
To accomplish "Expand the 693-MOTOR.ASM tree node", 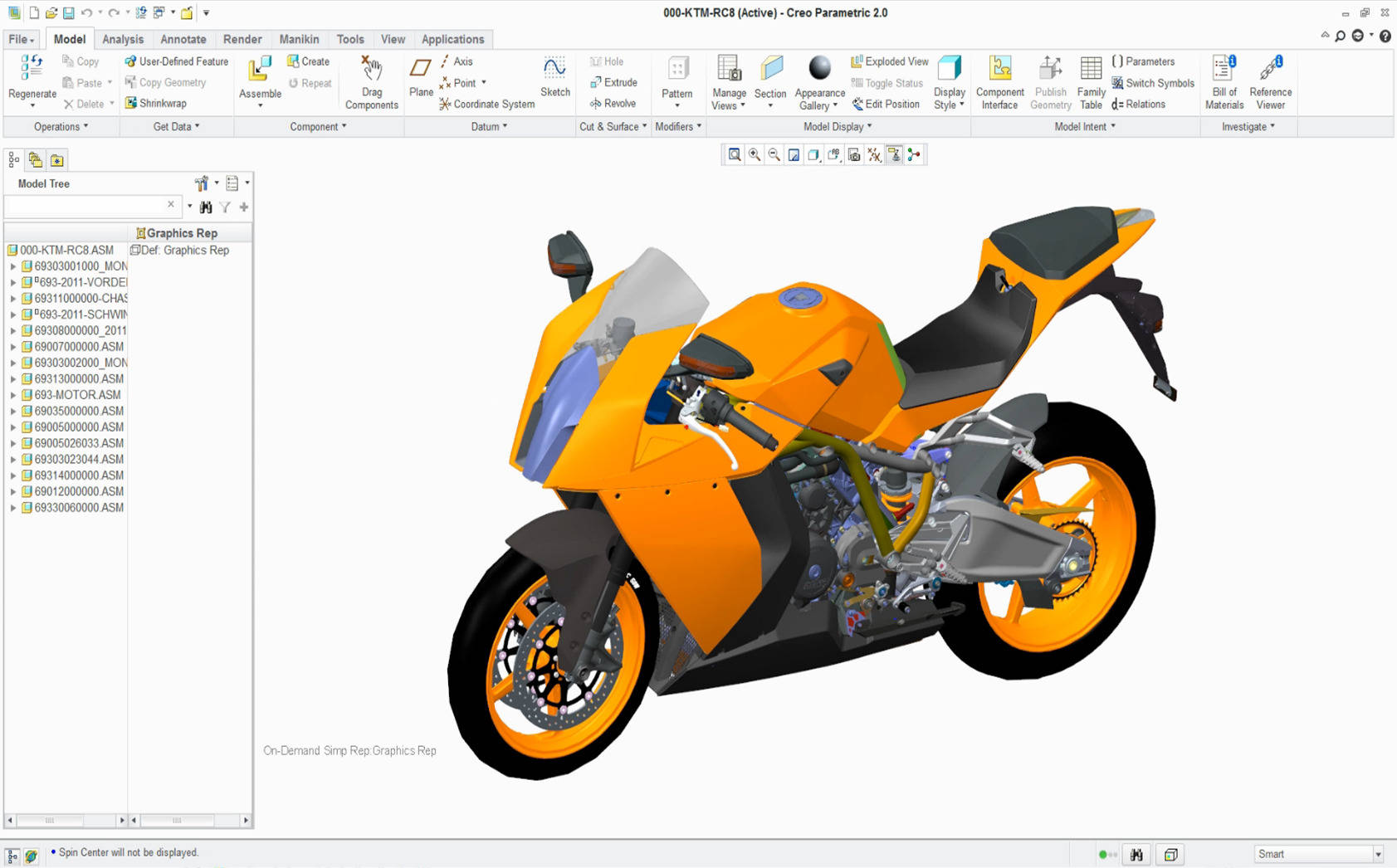I will 12,395.
